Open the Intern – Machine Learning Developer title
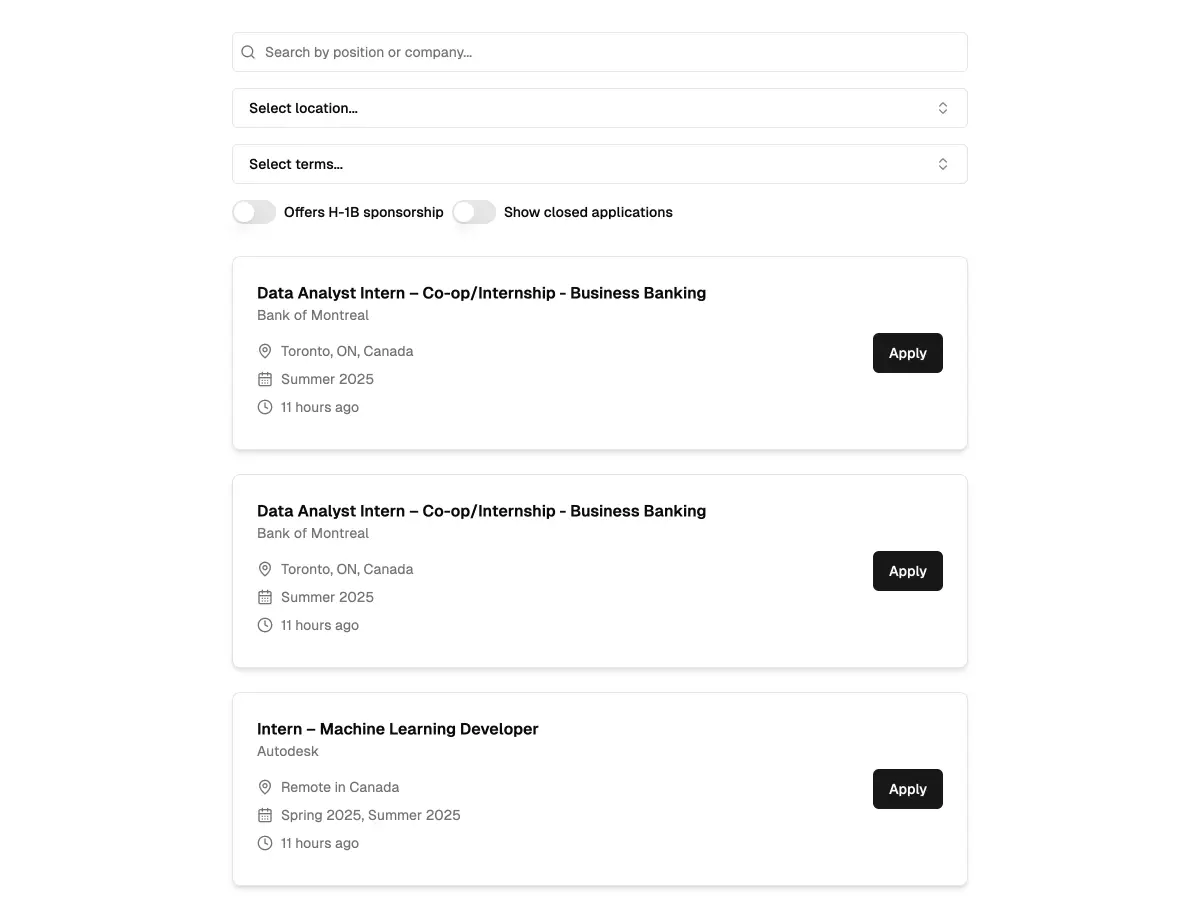This screenshot has width=1200, height=909. (397, 729)
